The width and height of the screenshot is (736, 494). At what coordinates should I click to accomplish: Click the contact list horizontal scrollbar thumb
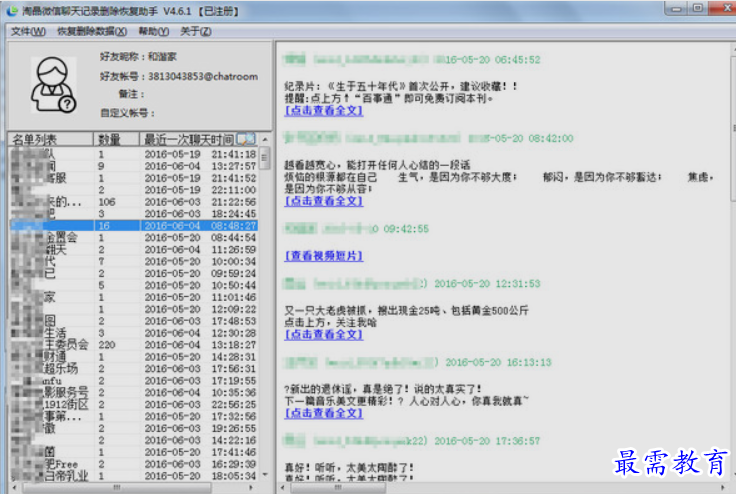tap(116, 488)
